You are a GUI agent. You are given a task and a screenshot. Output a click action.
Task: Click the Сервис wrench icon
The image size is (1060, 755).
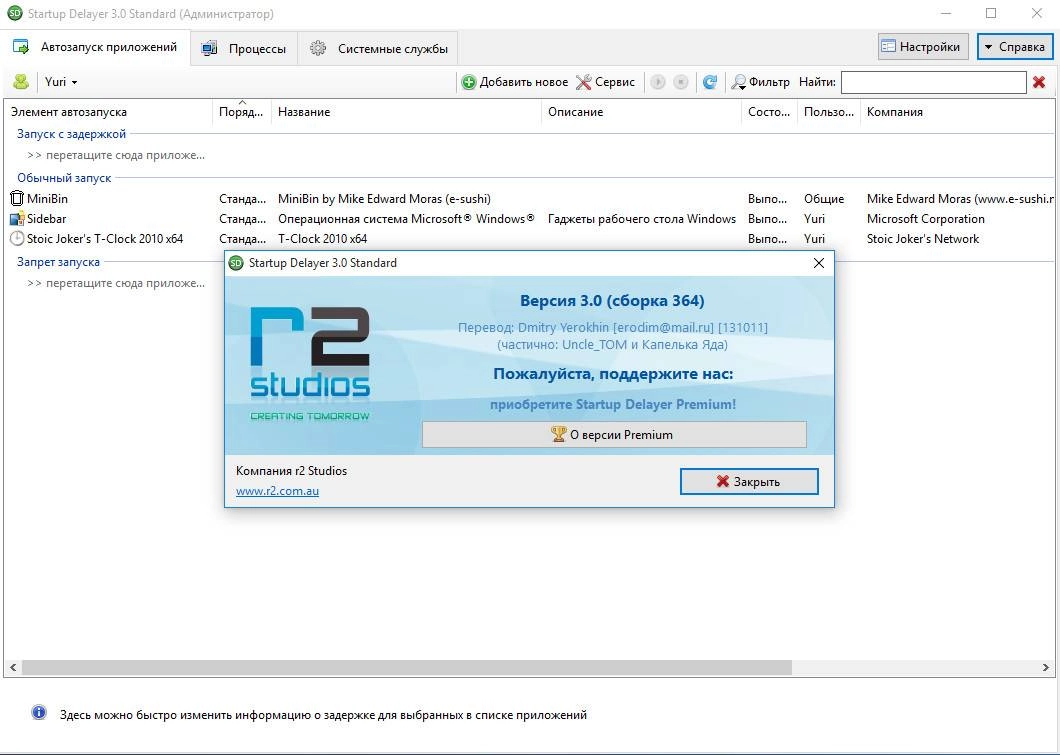pos(583,82)
